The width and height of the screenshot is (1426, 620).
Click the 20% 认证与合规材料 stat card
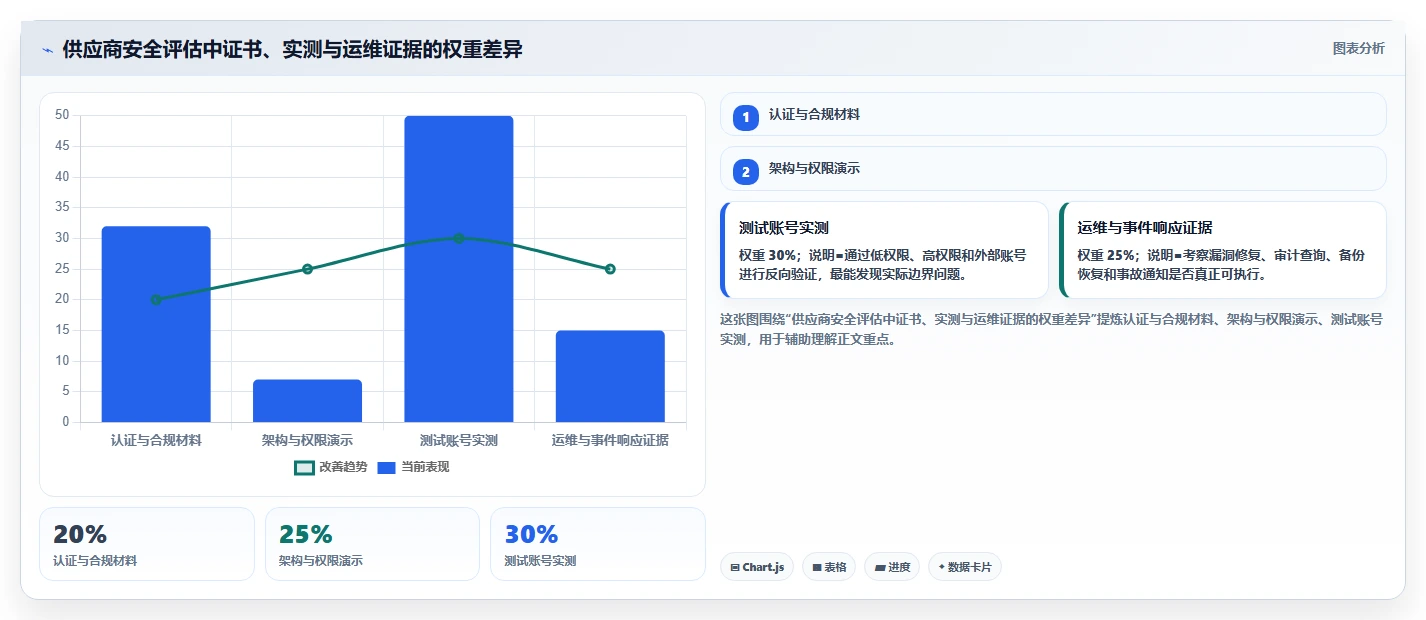click(147, 544)
